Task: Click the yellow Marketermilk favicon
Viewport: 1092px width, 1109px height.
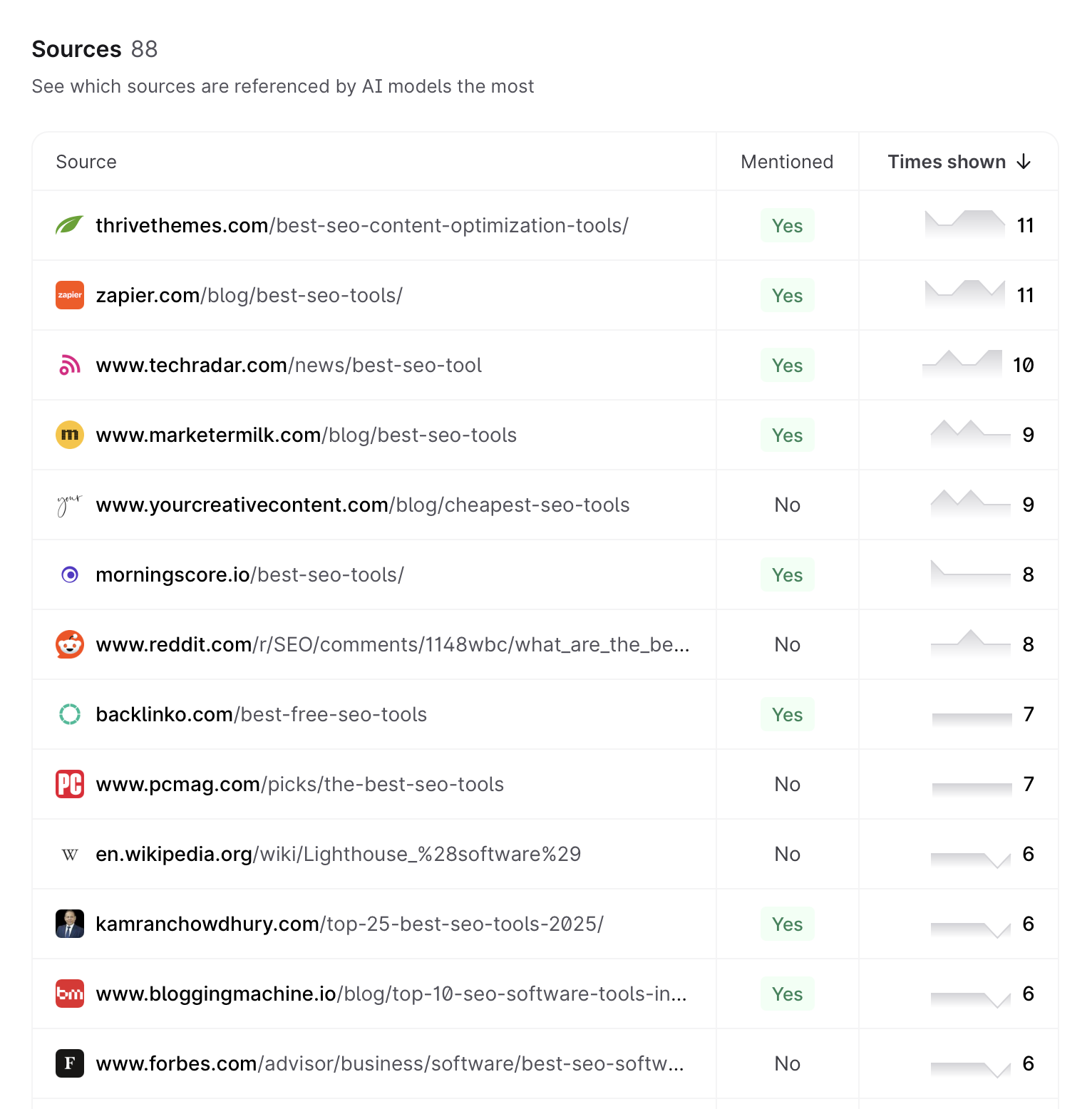Action: click(70, 435)
